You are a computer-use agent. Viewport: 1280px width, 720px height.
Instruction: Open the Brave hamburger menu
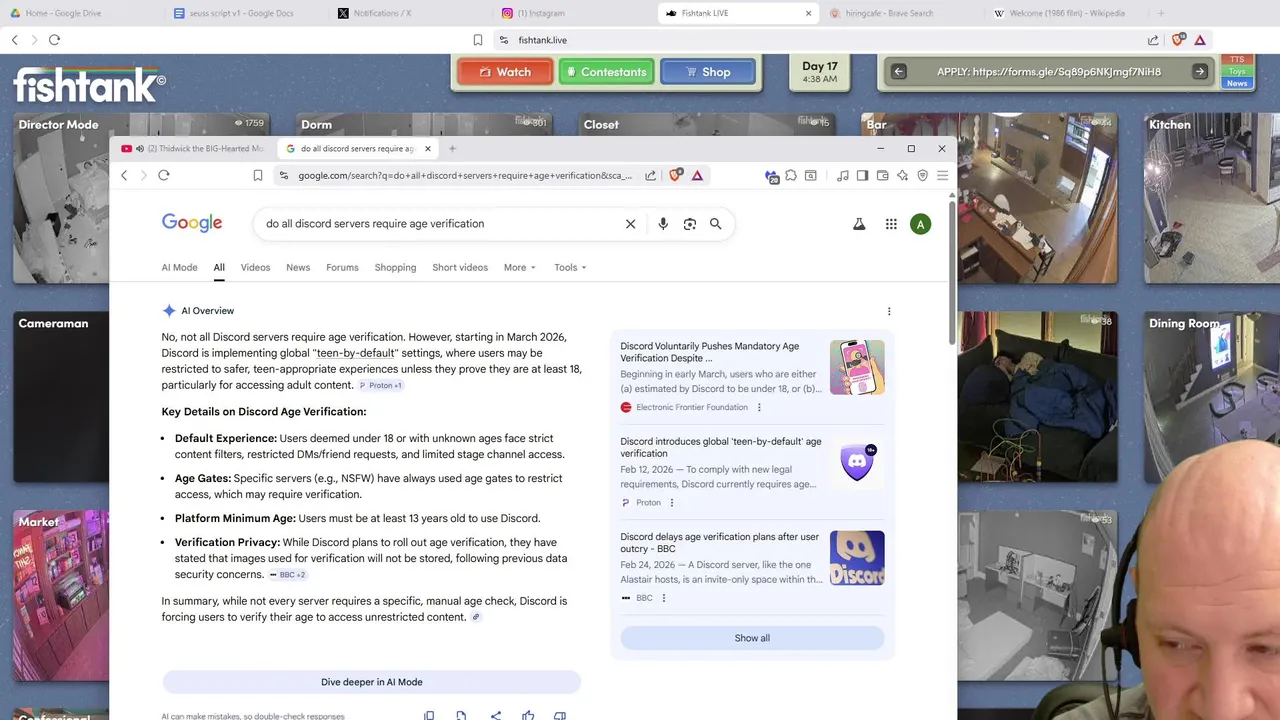(942, 175)
